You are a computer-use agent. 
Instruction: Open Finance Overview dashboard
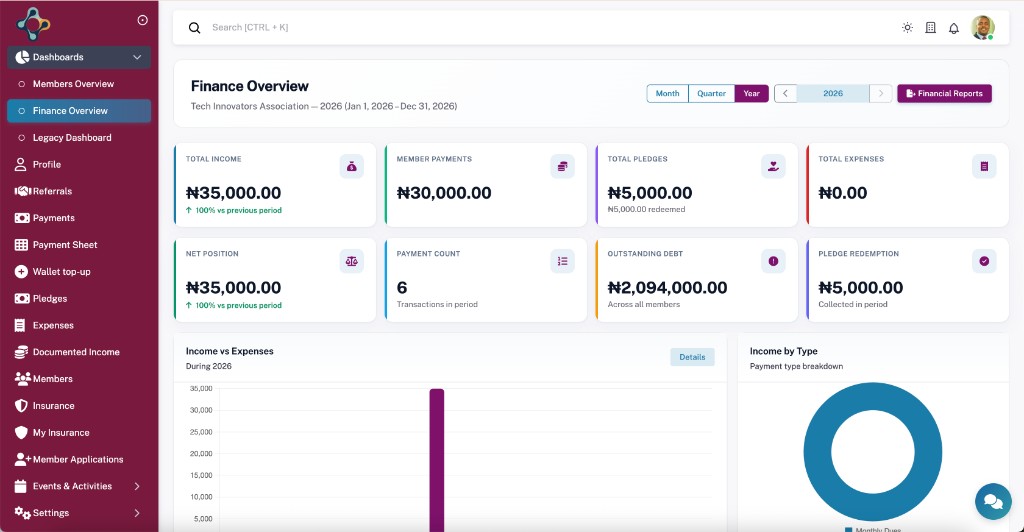(79, 111)
